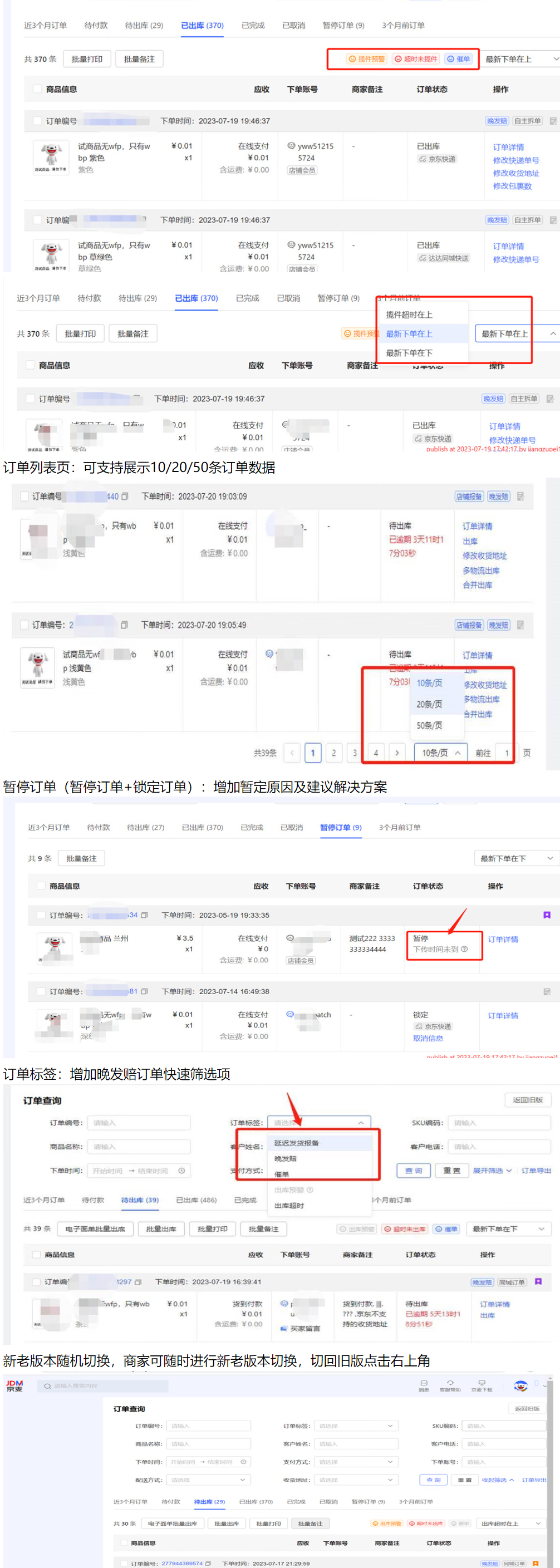The image size is (560, 1568).
Task: Click help icon beside 出库预警 option
Action: pyautogui.click(x=310, y=1189)
